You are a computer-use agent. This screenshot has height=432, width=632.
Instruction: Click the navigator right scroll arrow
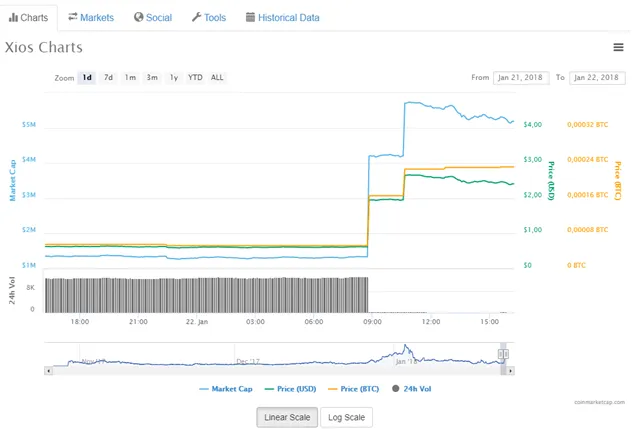[511, 370]
